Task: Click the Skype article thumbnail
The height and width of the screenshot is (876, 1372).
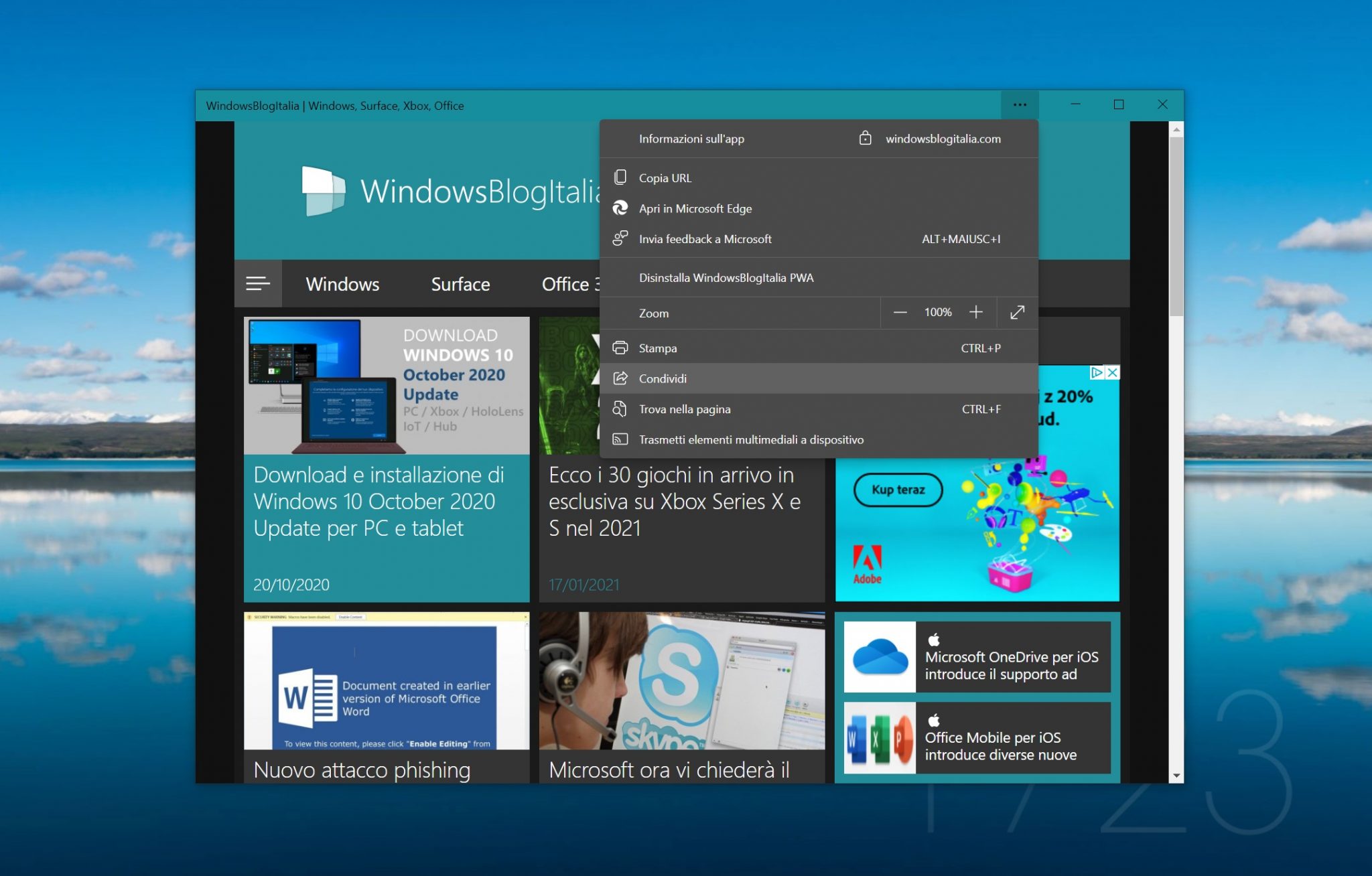Action: [x=682, y=680]
